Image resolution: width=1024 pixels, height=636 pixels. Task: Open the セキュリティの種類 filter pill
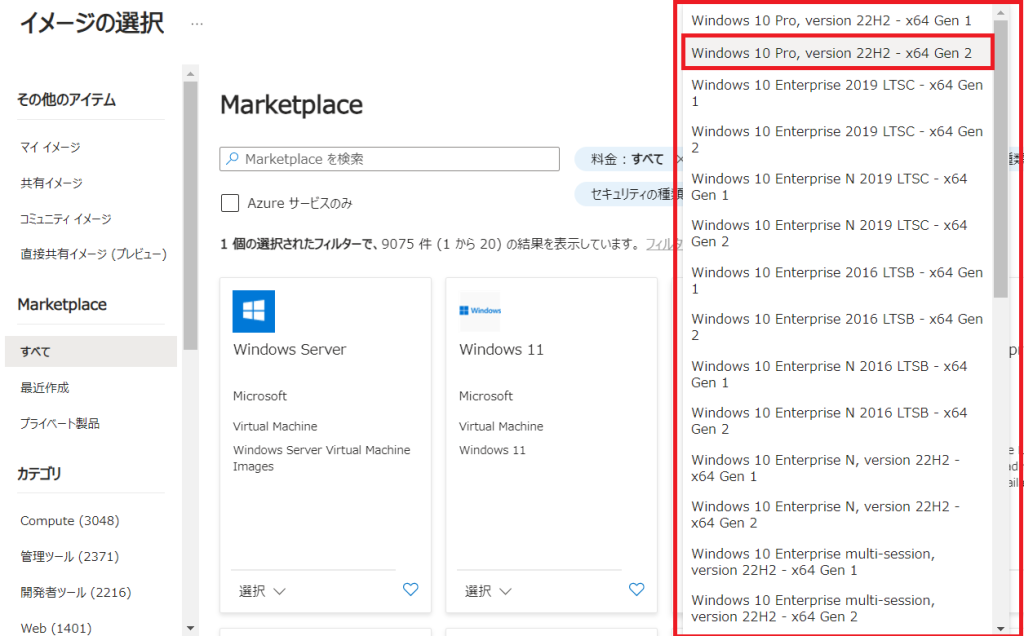tap(628, 194)
